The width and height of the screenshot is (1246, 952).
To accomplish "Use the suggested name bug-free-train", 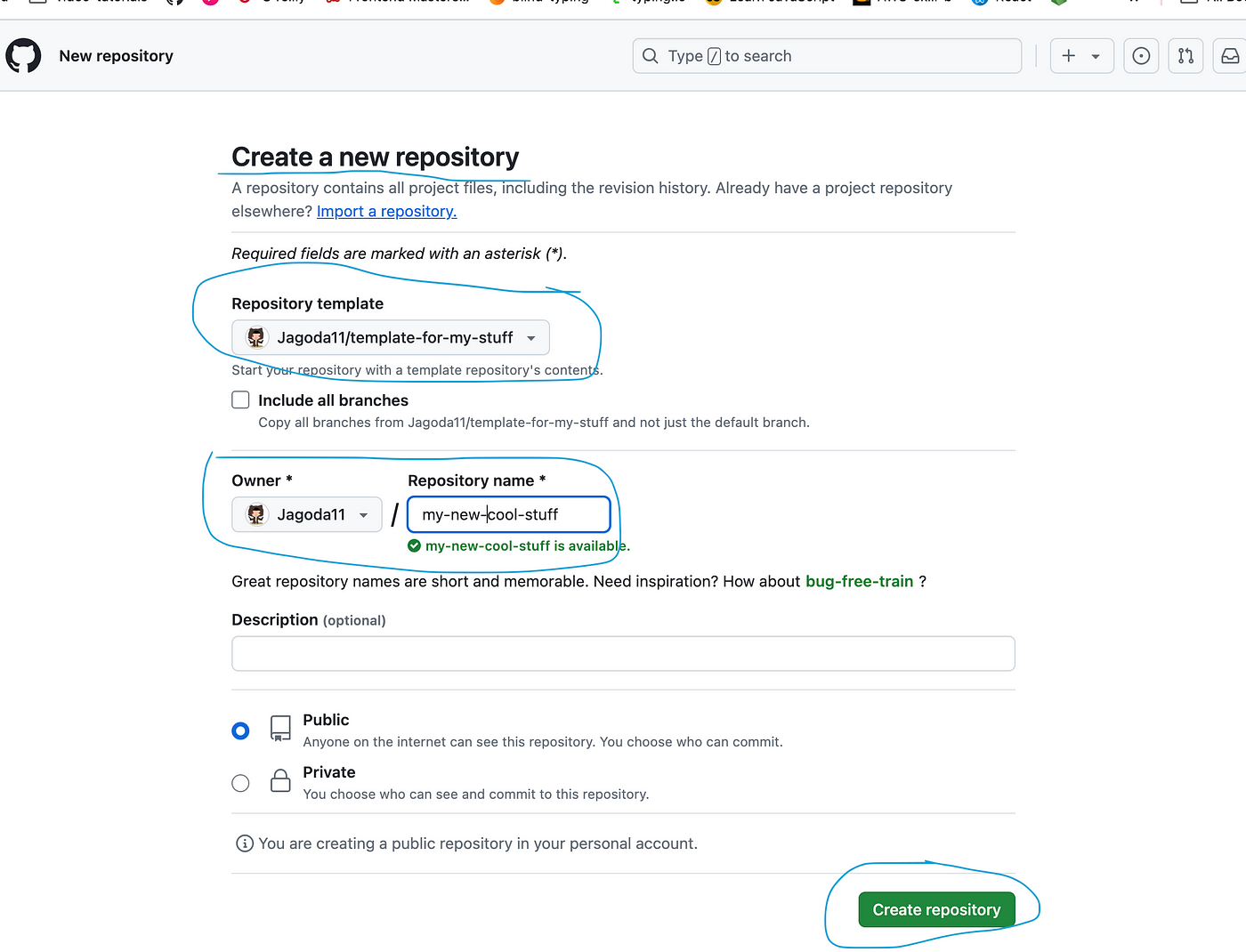I will (x=859, y=581).
